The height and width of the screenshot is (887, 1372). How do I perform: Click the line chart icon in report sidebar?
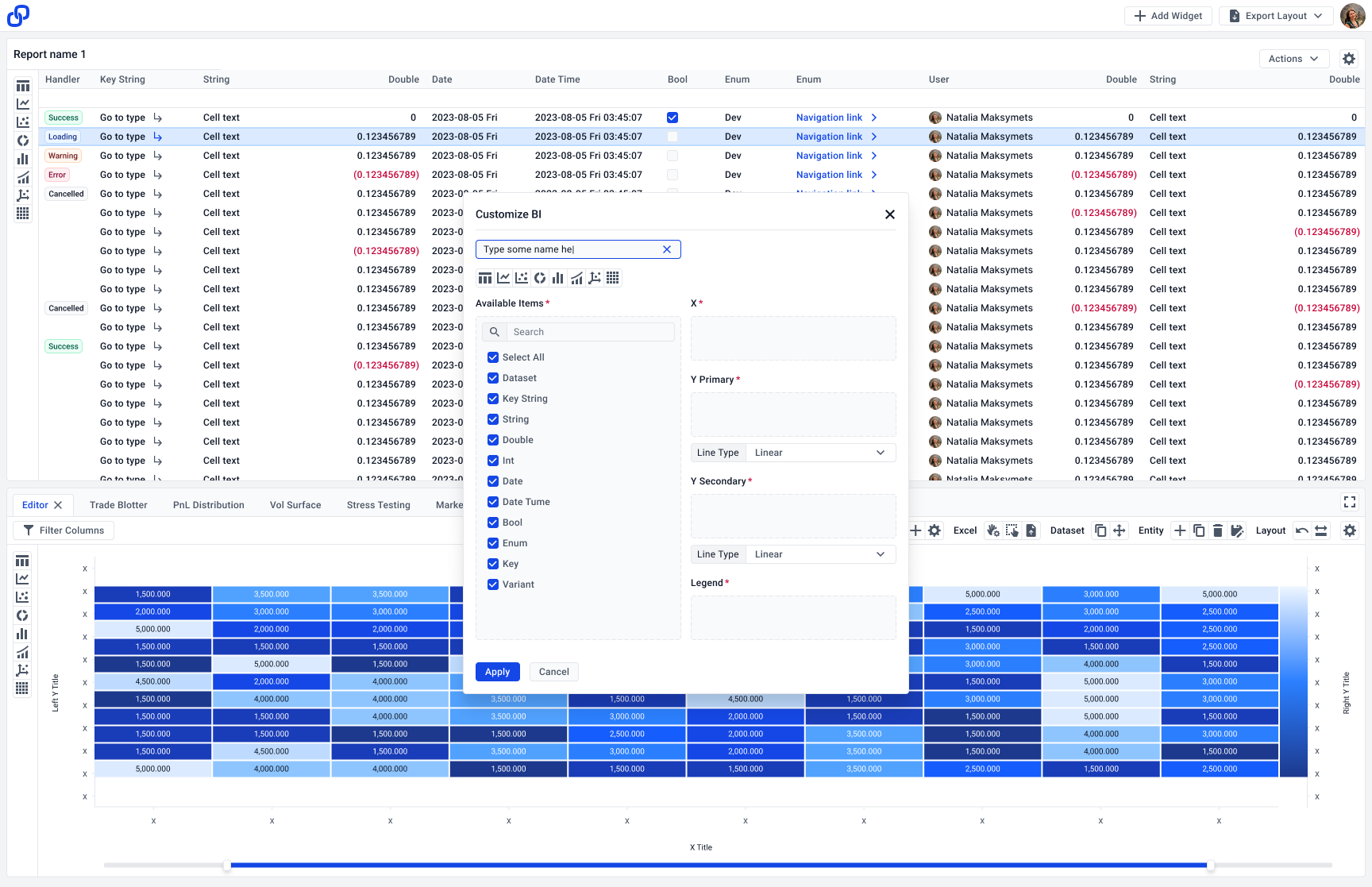(x=23, y=104)
